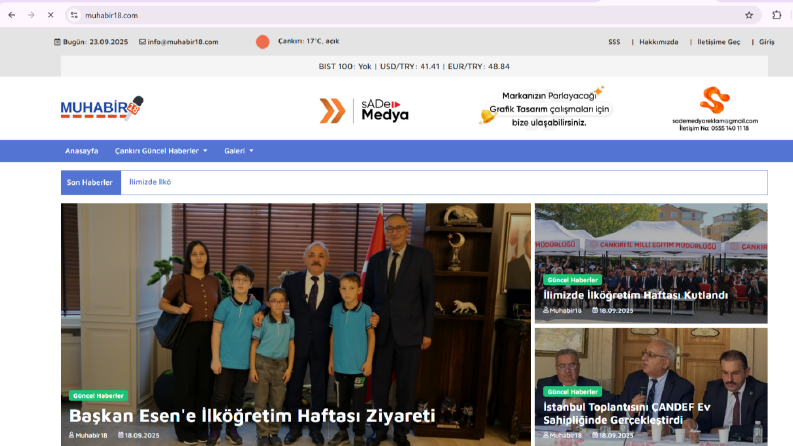Click Muhabir18 author on İlköğretim Haftası Kutlandı
793x446 pixels.
point(562,310)
